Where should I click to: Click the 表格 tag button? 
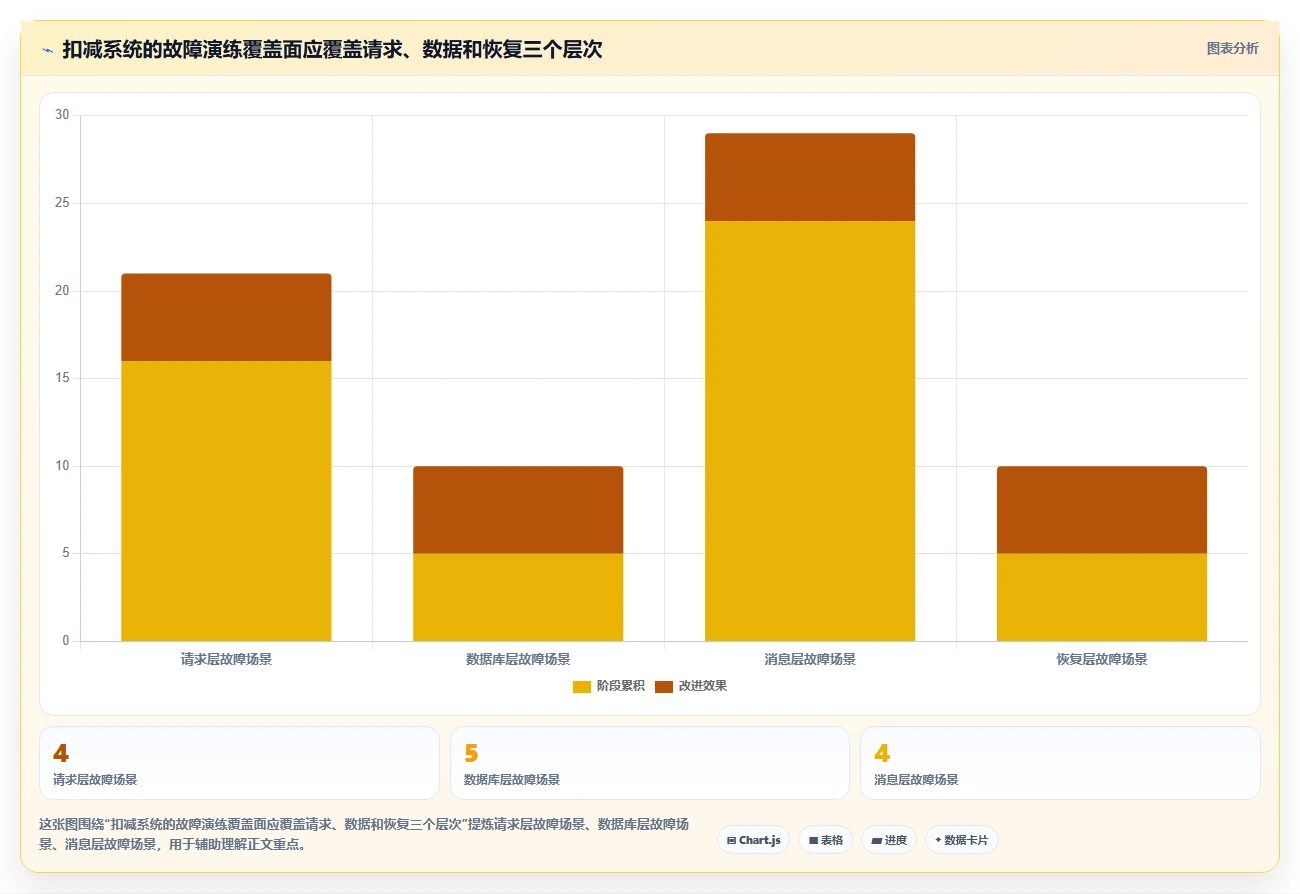[825, 840]
